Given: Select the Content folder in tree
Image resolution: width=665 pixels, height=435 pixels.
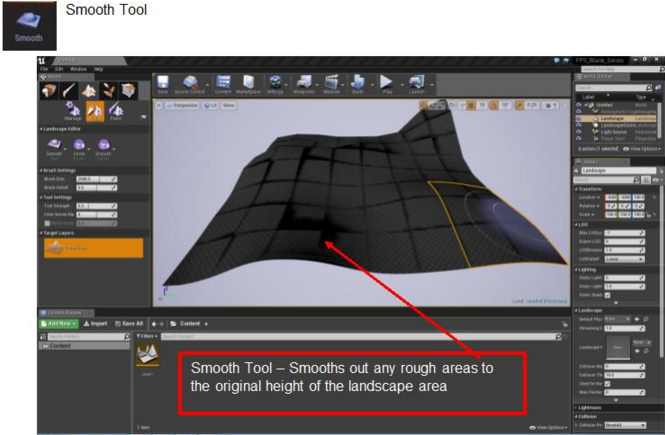Looking at the screenshot, I should tap(84, 346).
